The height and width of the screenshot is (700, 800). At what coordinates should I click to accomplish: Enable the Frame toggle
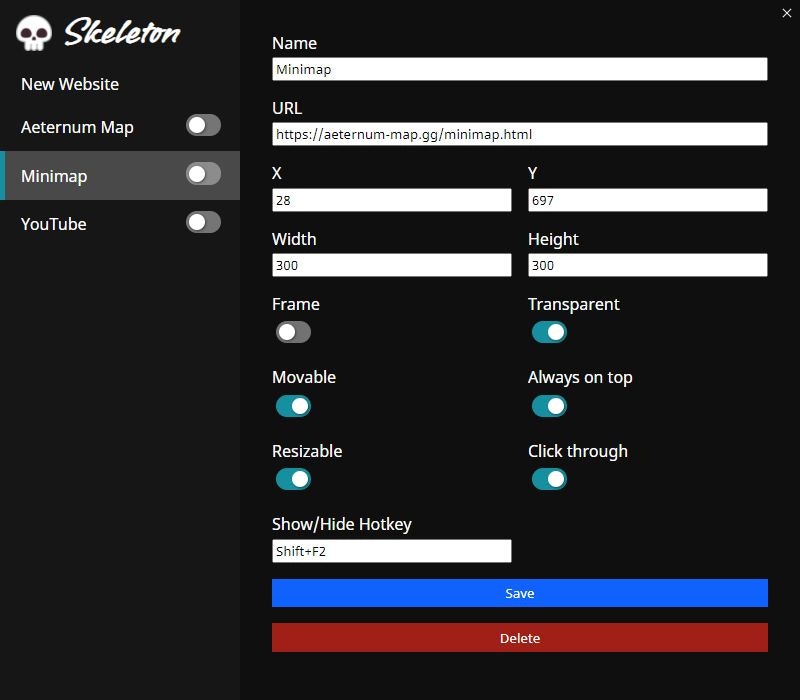coord(293,331)
